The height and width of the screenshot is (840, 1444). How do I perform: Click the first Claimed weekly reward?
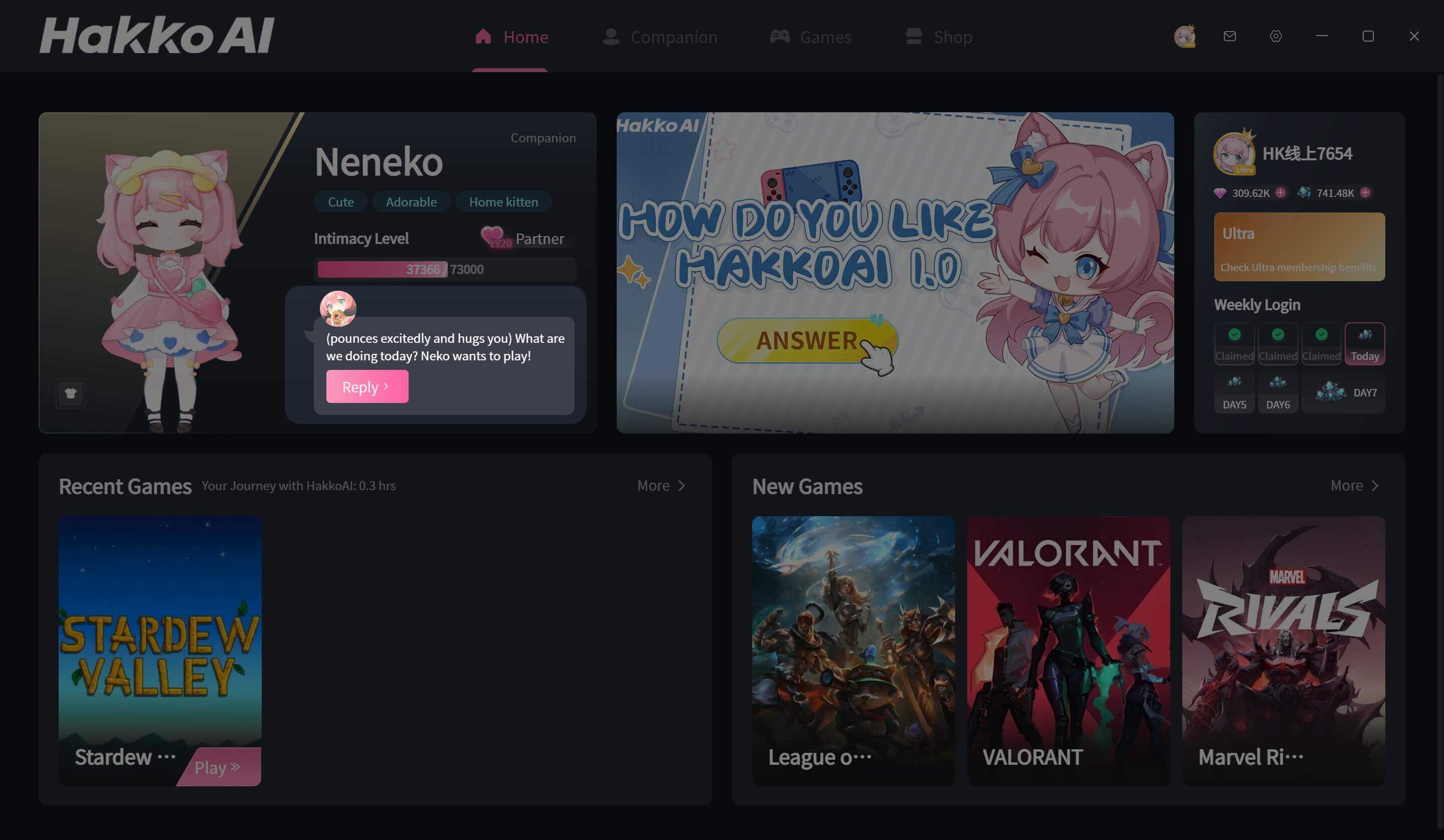tap(1234, 344)
